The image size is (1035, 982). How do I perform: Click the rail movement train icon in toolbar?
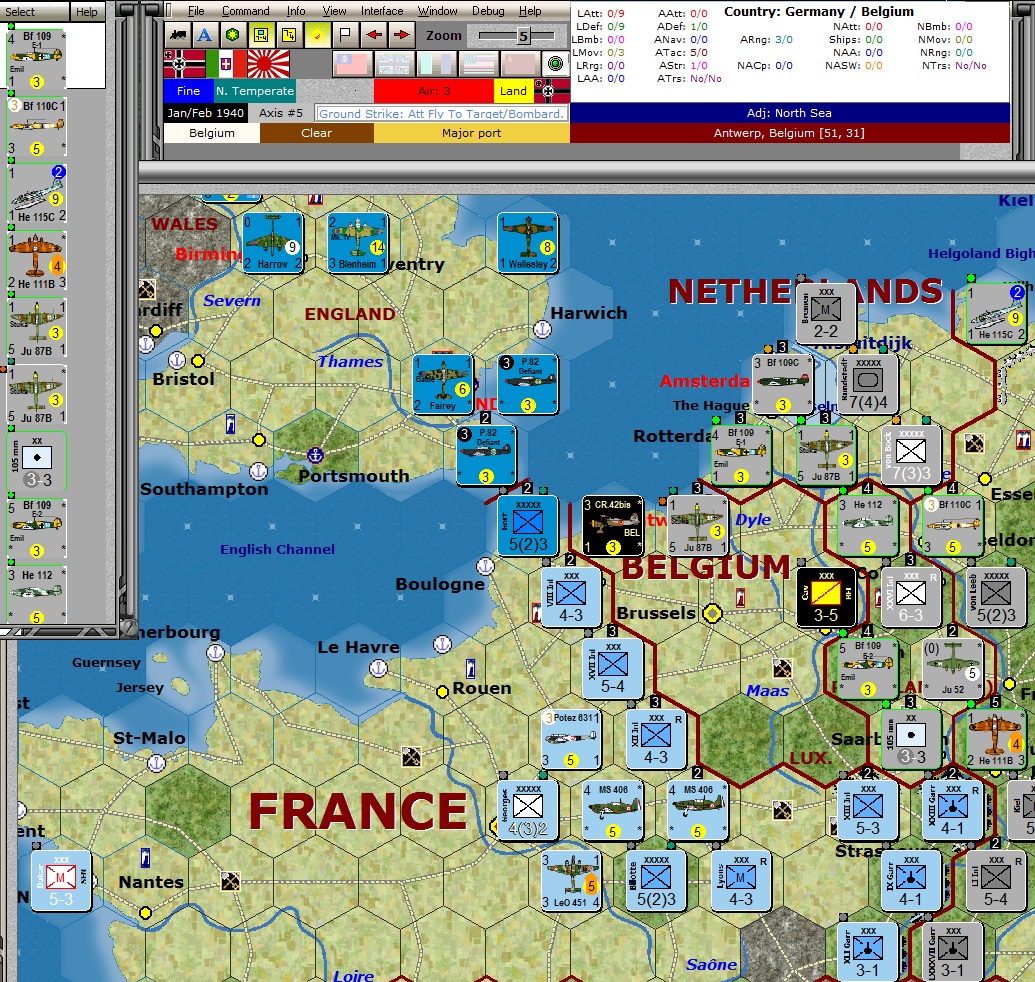(x=178, y=34)
